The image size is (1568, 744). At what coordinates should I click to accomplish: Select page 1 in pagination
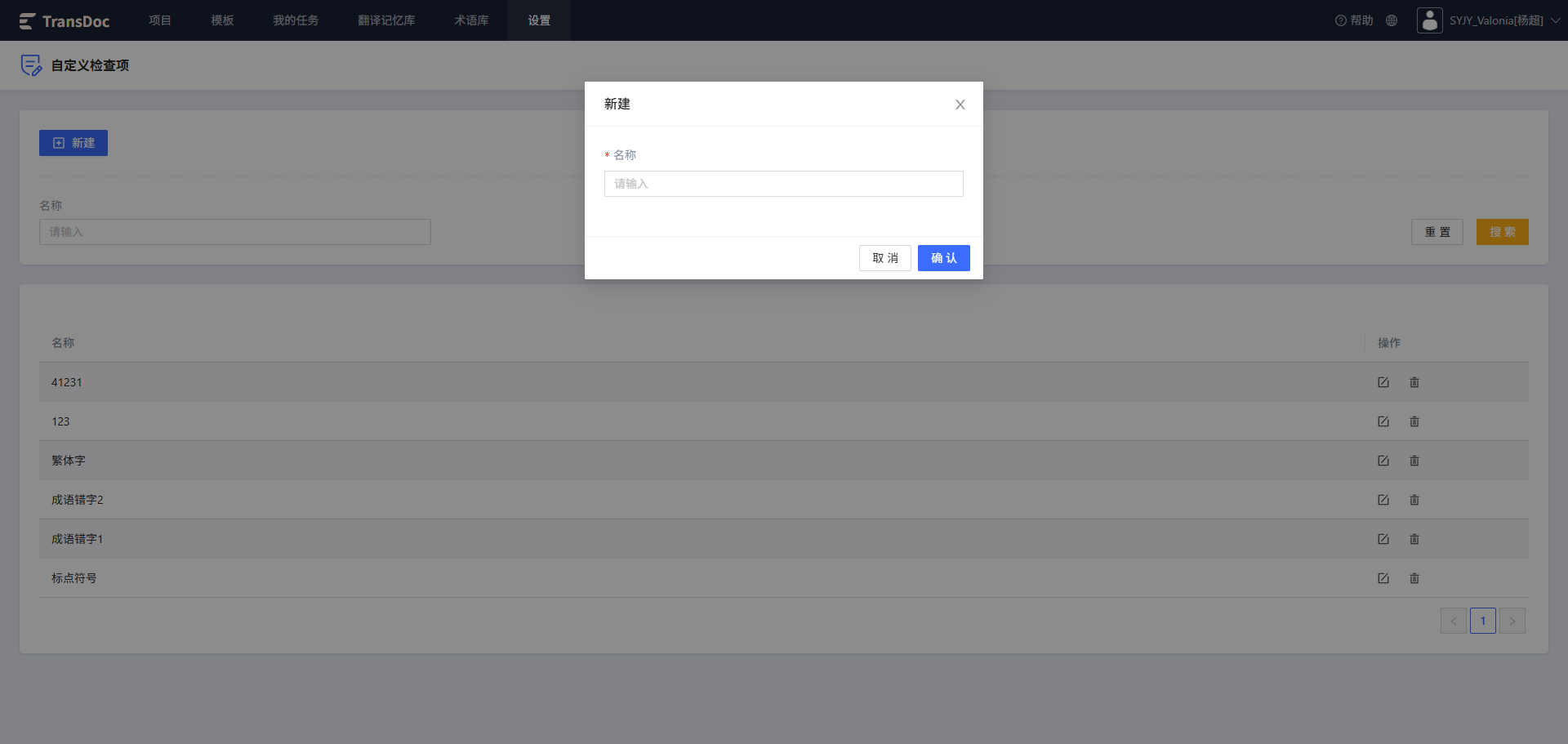(x=1483, y=621)
